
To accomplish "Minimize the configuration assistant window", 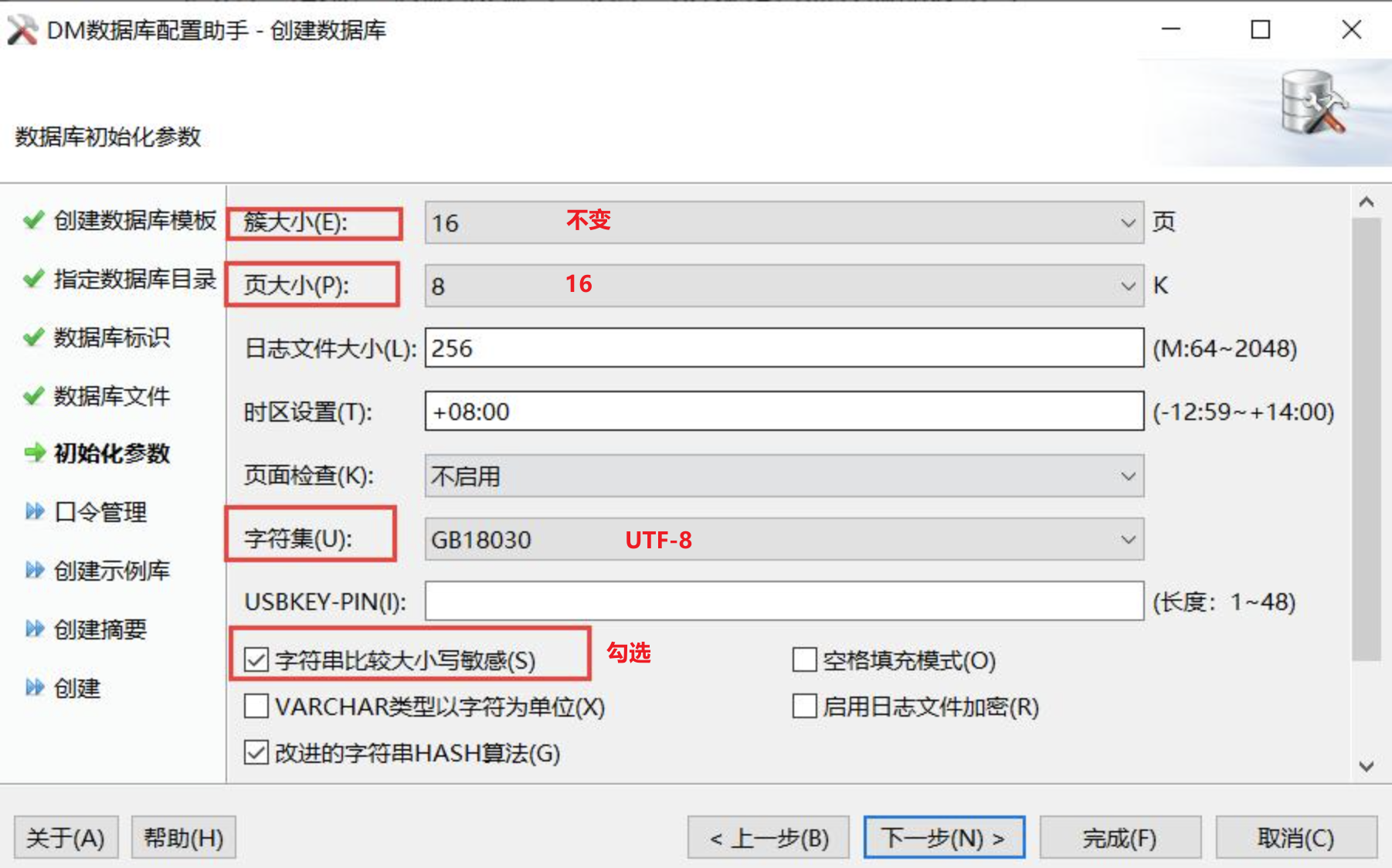I will [1171, 29].
